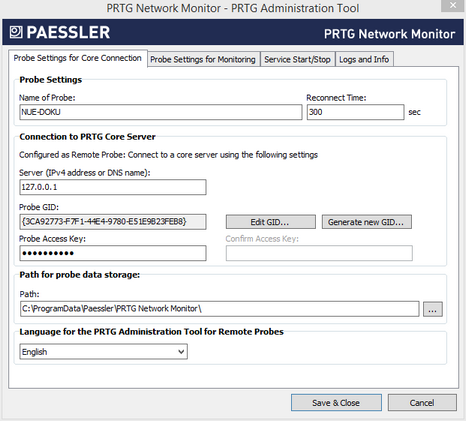466x421 pixels.
Task: Click the 'sec' unit label
Action: [414, 112]
